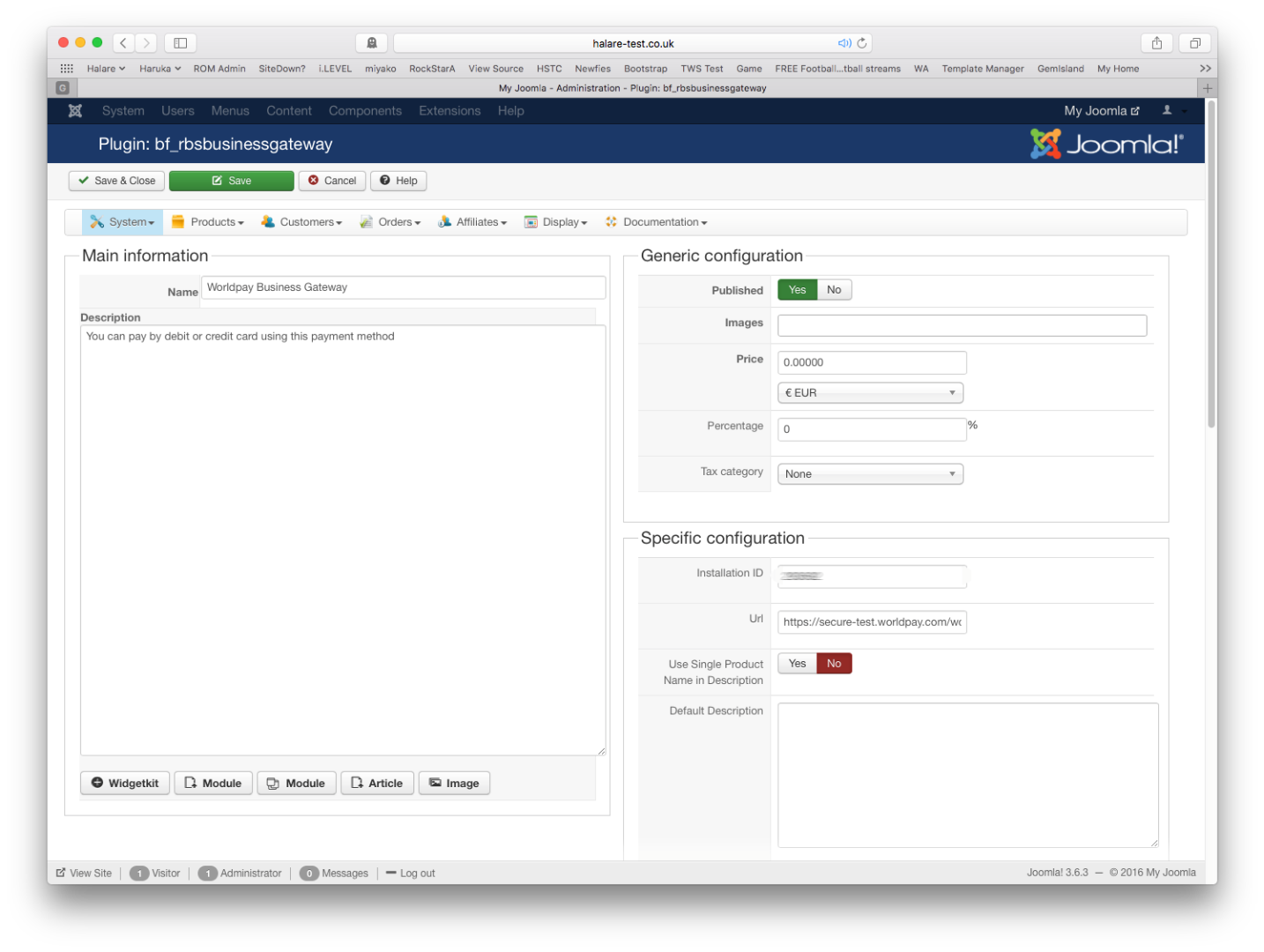Cancel editing the plugin
The image size is (1264, 952).
[332, 181]
